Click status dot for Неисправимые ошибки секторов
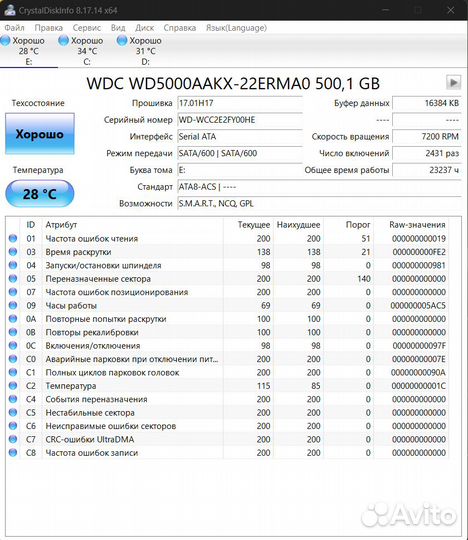Image resolution: width=468 pixels, height=540 pixels. coord(13,426)
